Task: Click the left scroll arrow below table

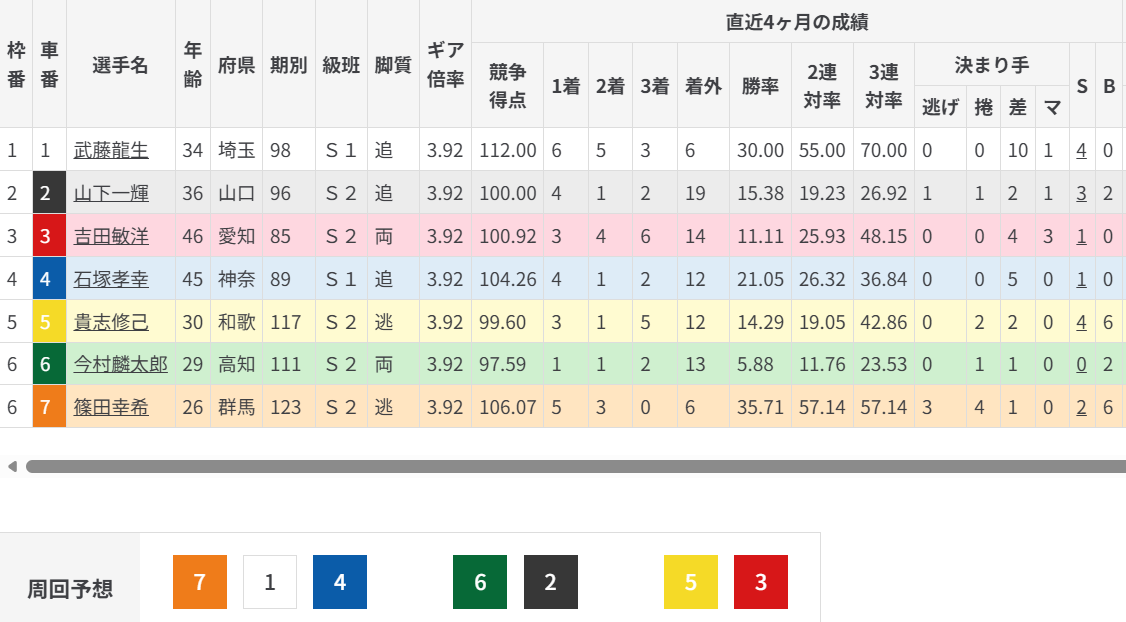Action: (x=12, y=466)
